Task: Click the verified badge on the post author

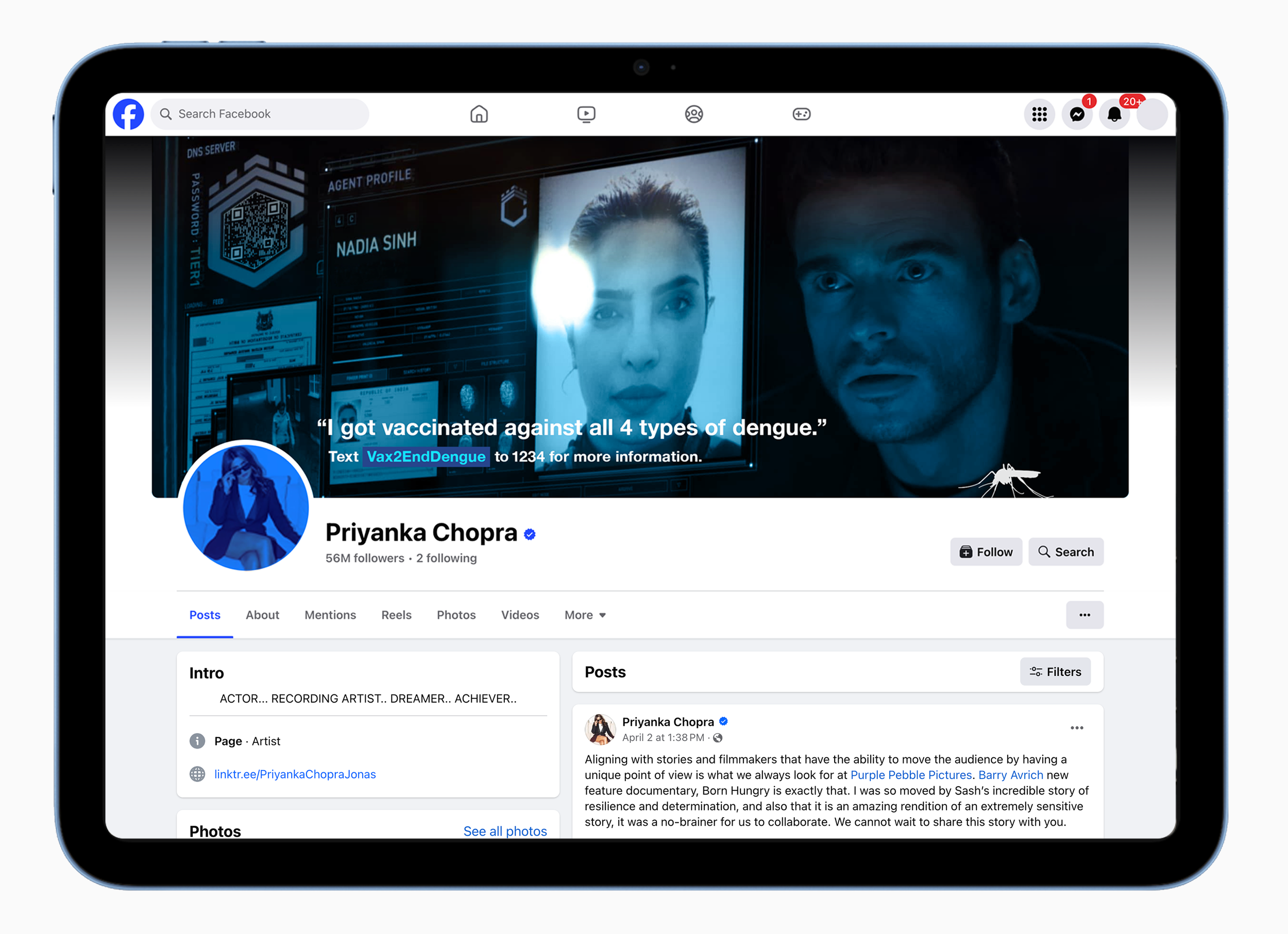Action: coord(723,722)
